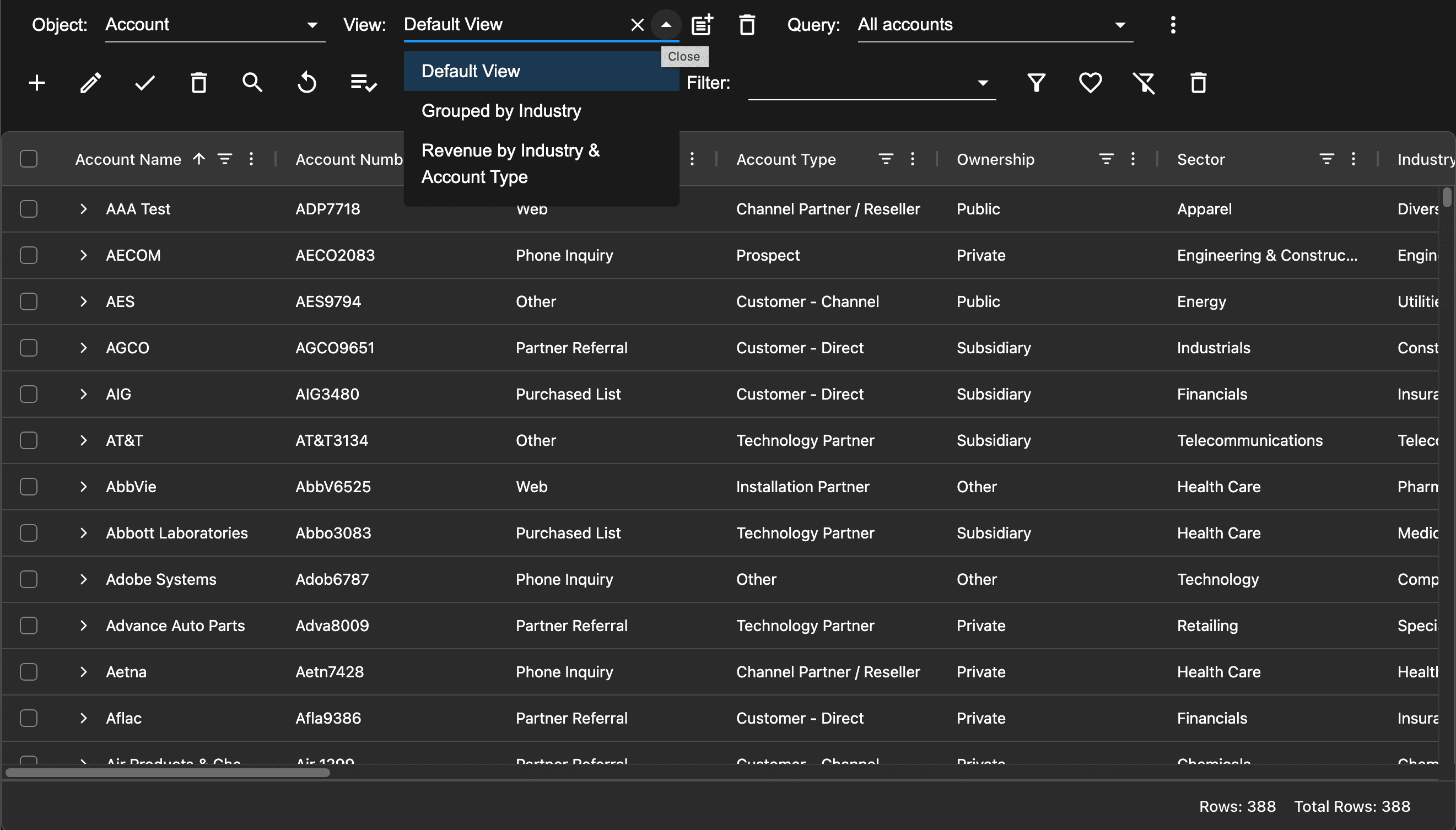This screenshot has height=830, width=1456.
Task: Tick the checkbox for the AECOM row
Action: click(x=29, y=255)
